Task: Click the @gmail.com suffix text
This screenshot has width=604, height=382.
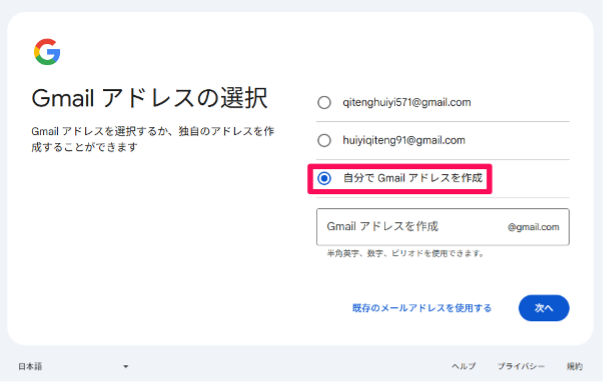Action: click(533, 227)
